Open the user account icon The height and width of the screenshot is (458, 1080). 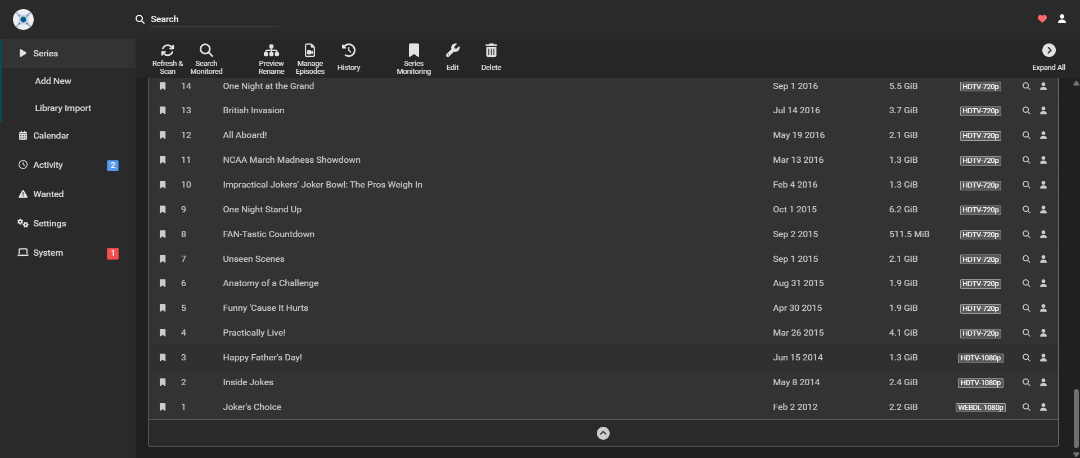coord(1061,19)
